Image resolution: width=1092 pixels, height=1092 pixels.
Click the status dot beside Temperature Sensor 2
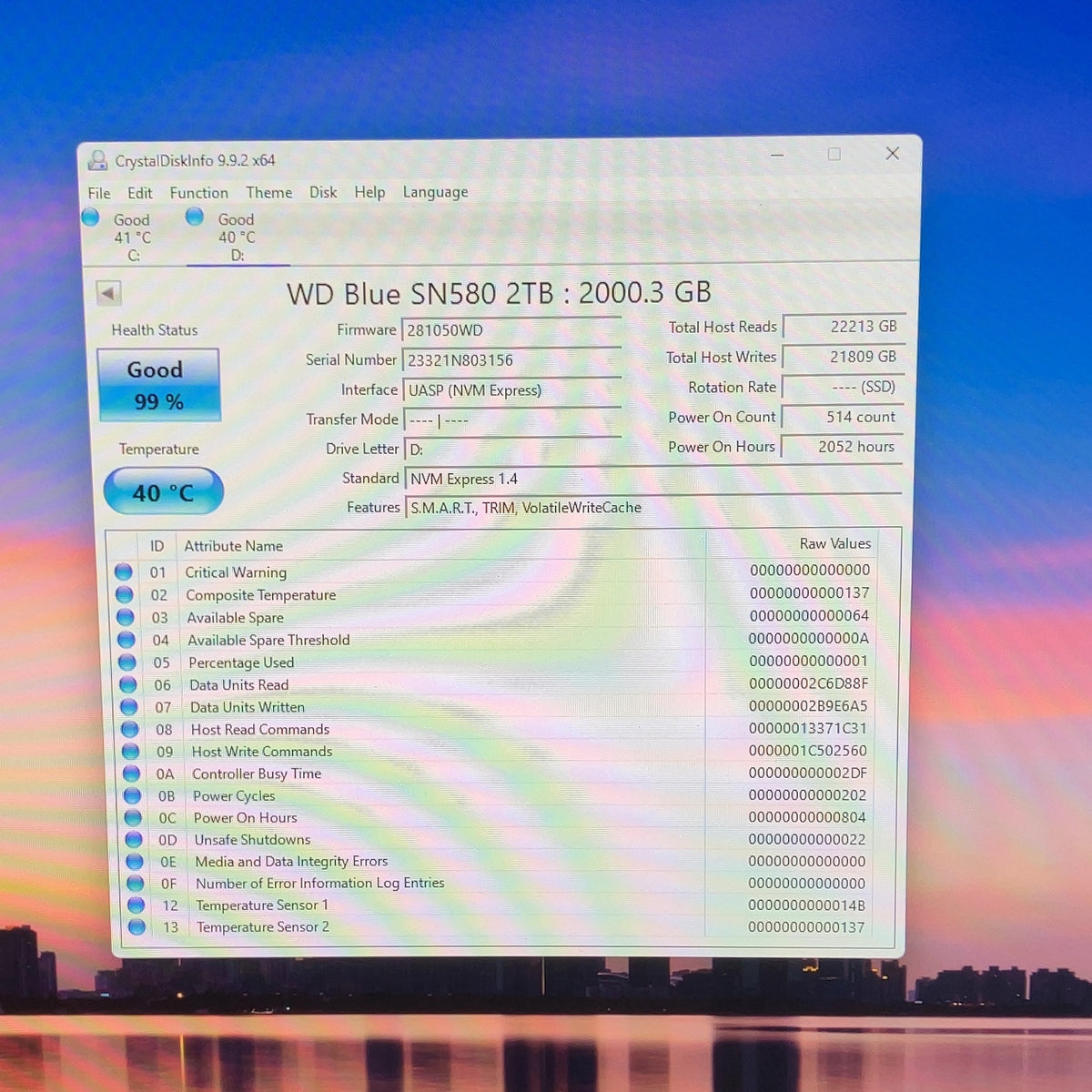[x=137, y=926]
